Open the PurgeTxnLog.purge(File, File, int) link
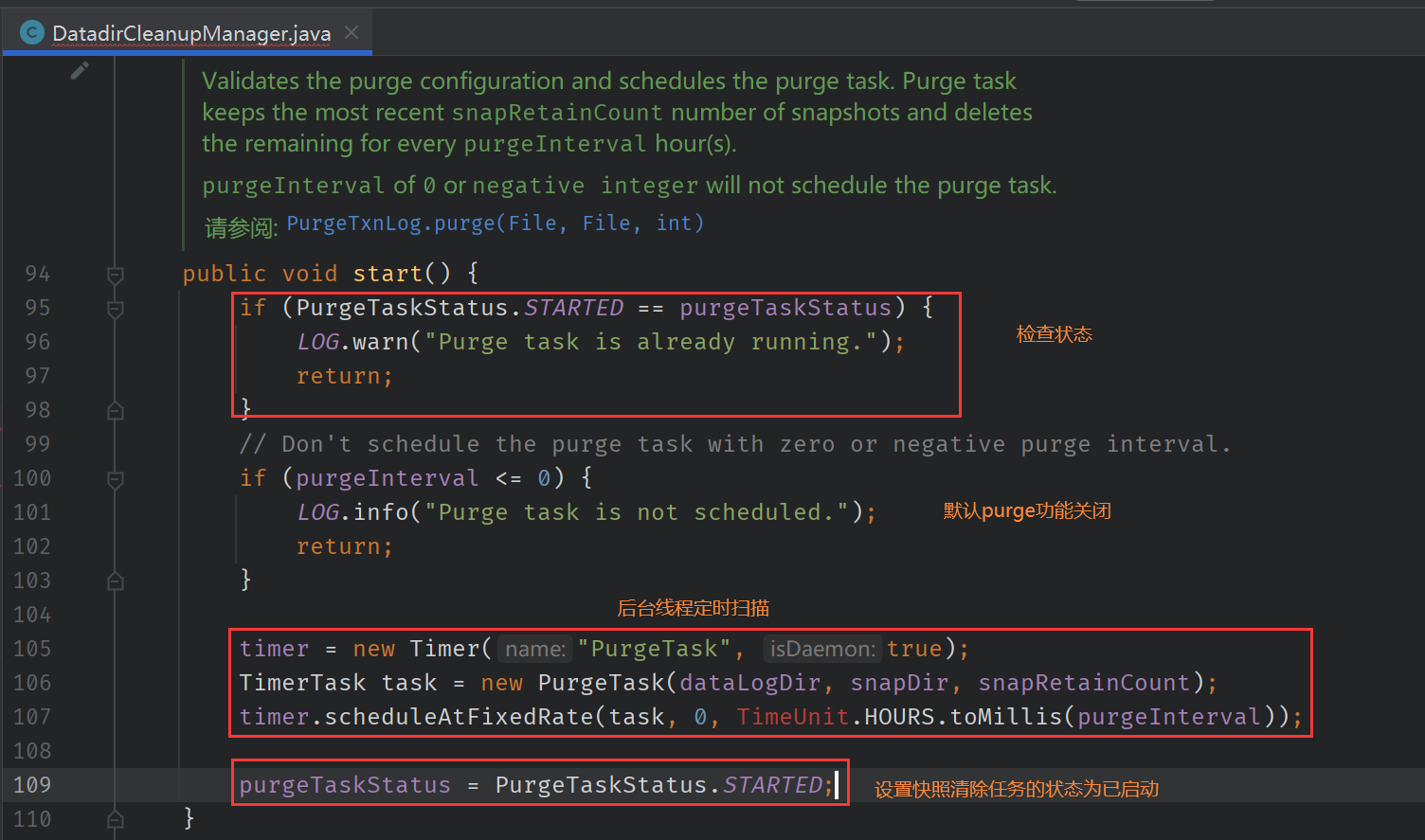1425x840 pixels. click(495, 223)
